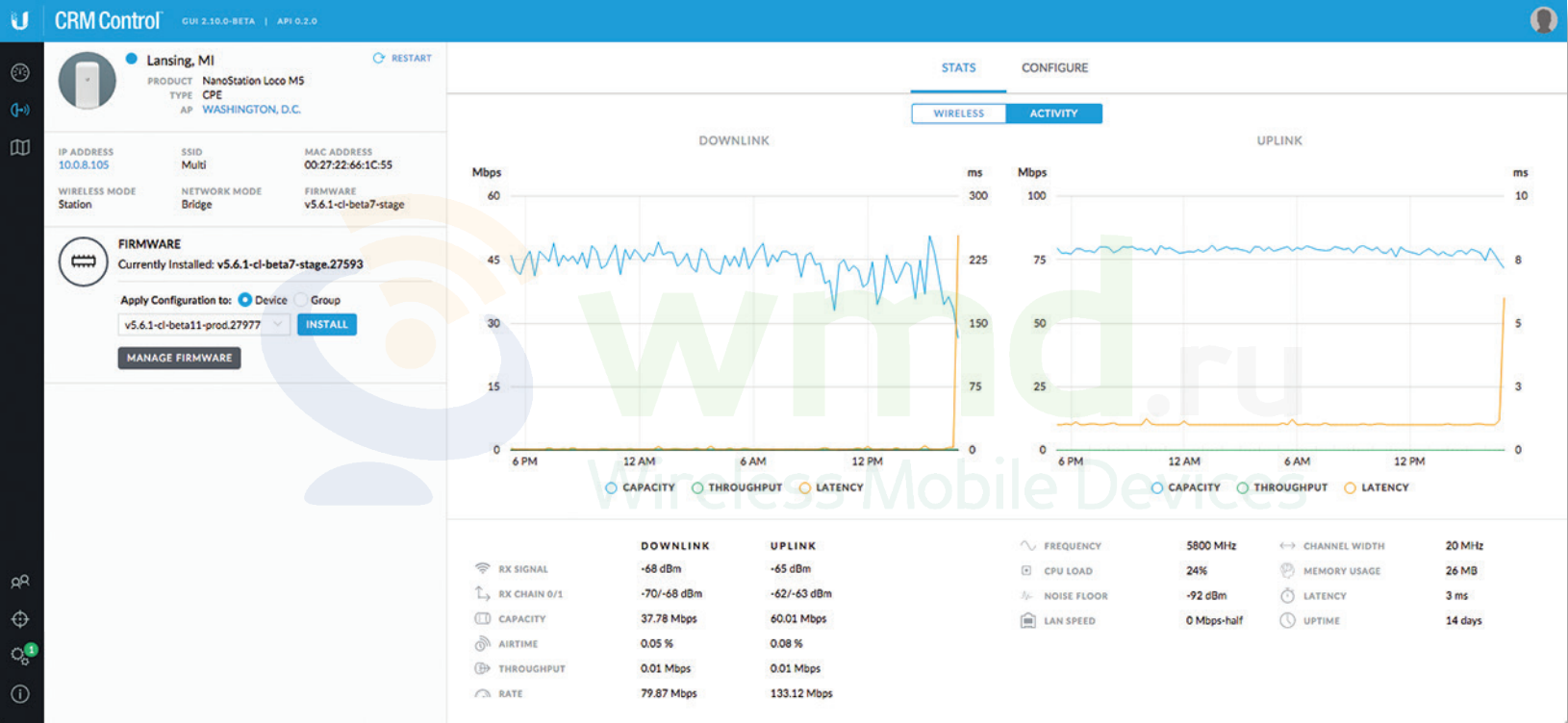Click the Downlink capacity value 37.78 Mbps
1568x723 pixels.
coord(669,619)
